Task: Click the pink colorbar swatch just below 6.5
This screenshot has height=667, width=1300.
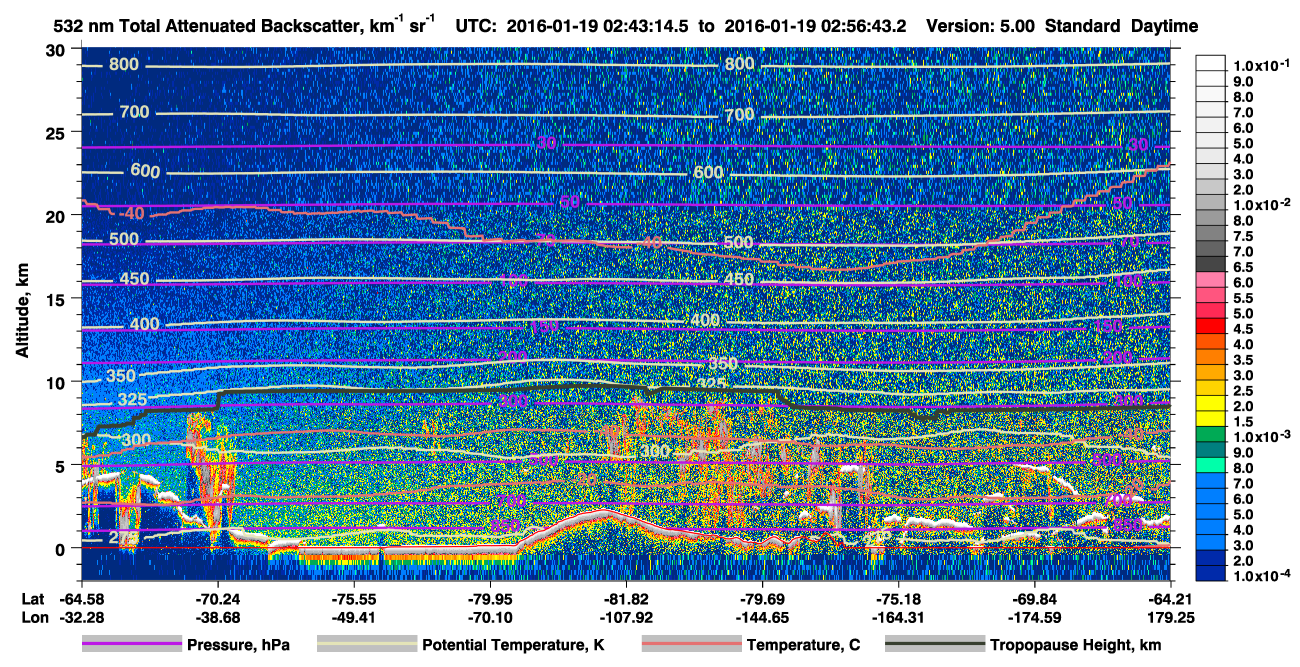Action: (1210, 279)
